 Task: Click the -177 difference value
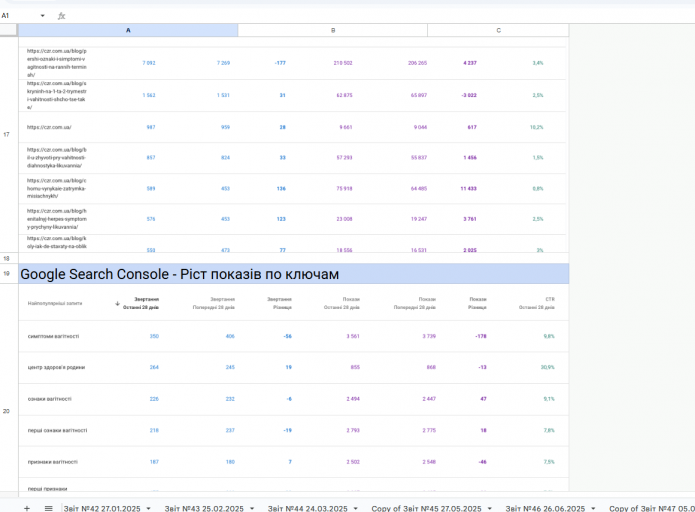pyautogui.click(x=280, y=63)
